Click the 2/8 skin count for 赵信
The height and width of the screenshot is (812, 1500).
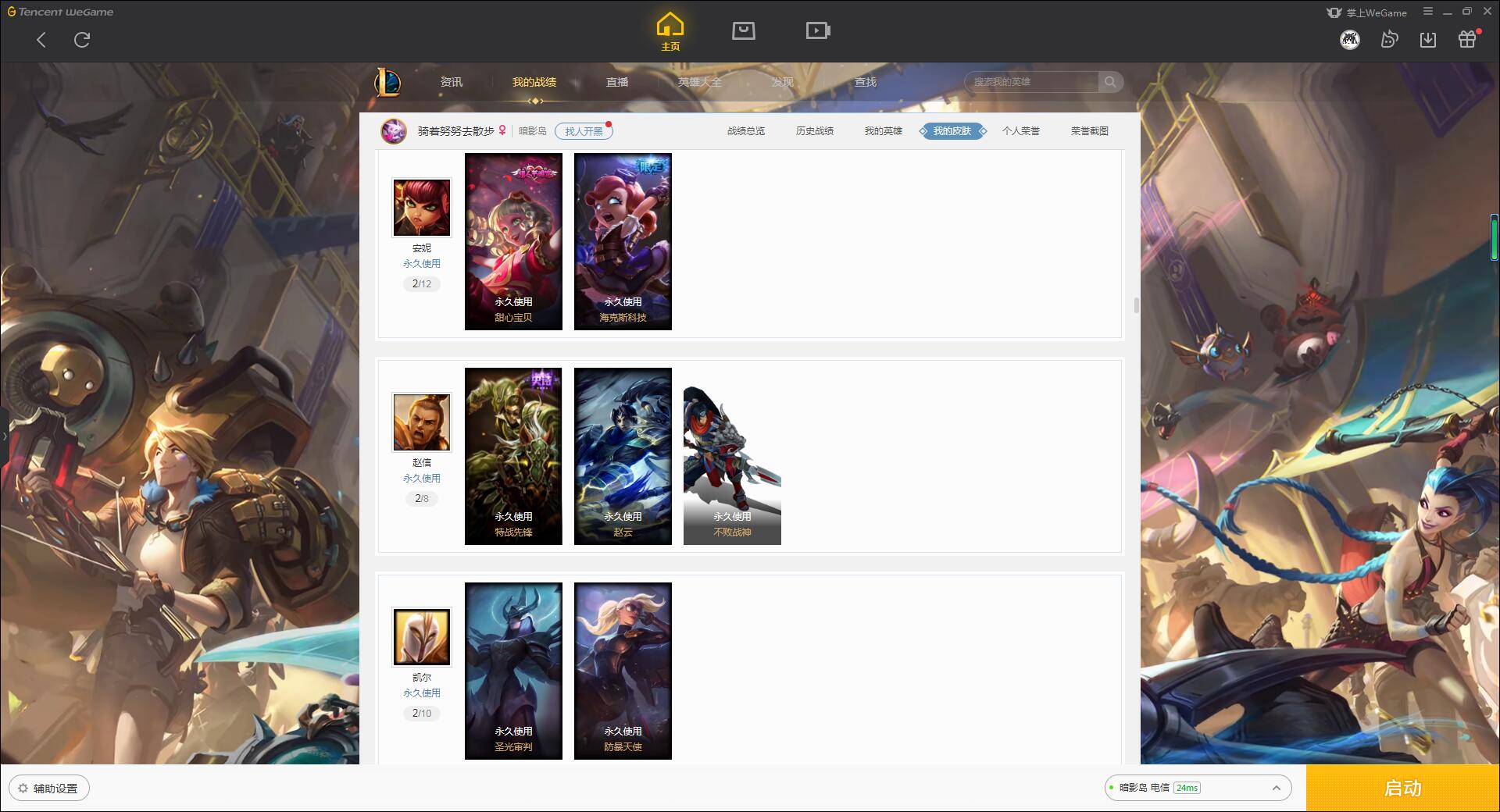[422, 499]
